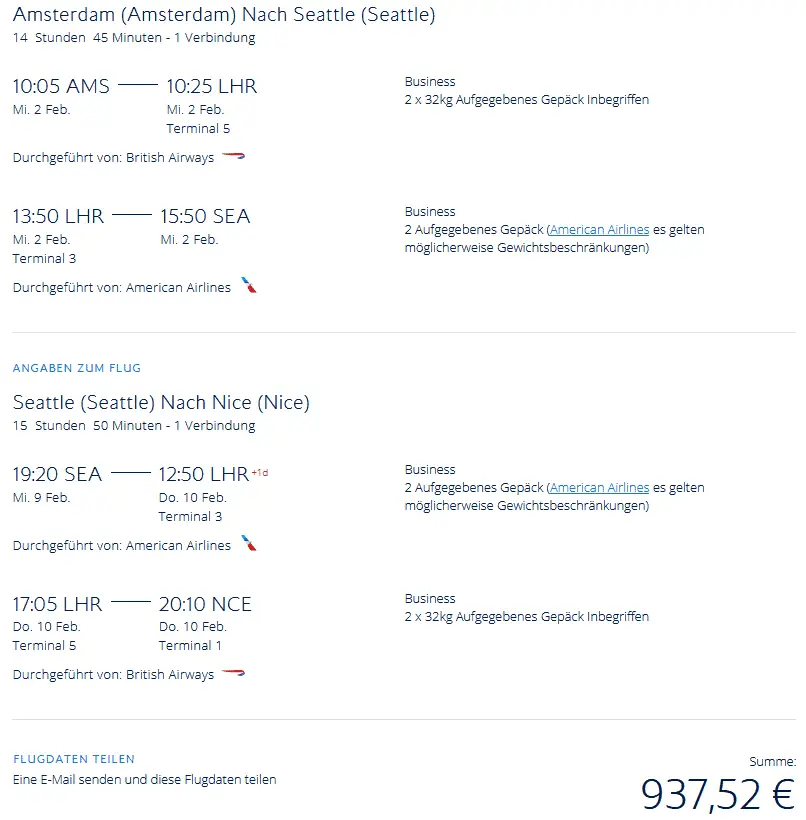Image resolution: width=806 pixels, height=820 pixels.
Task: Click the 'Summe:' label
Action: click(772, 761)
